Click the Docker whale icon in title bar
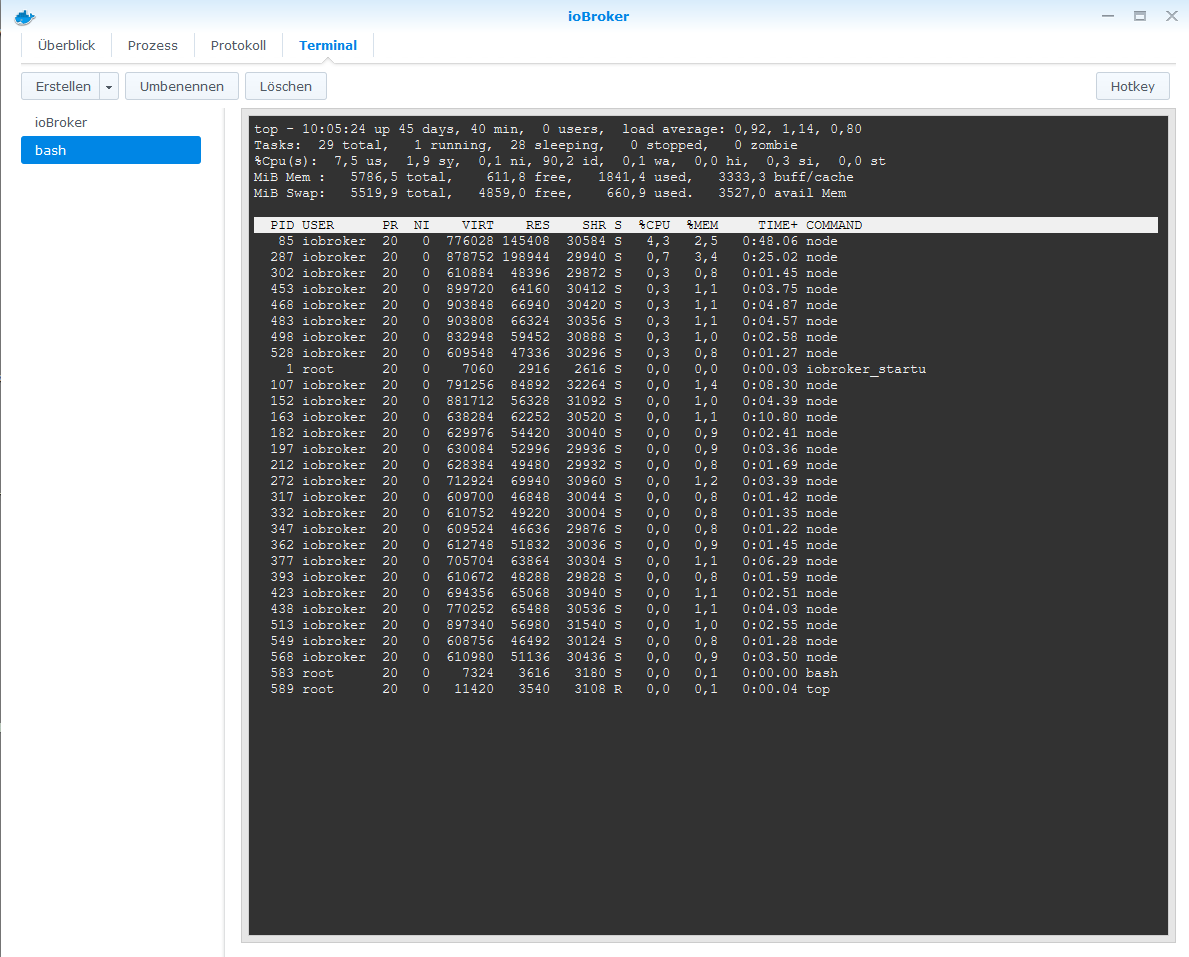This screenshot has width=1189, height=957. (x=25, y=17)
